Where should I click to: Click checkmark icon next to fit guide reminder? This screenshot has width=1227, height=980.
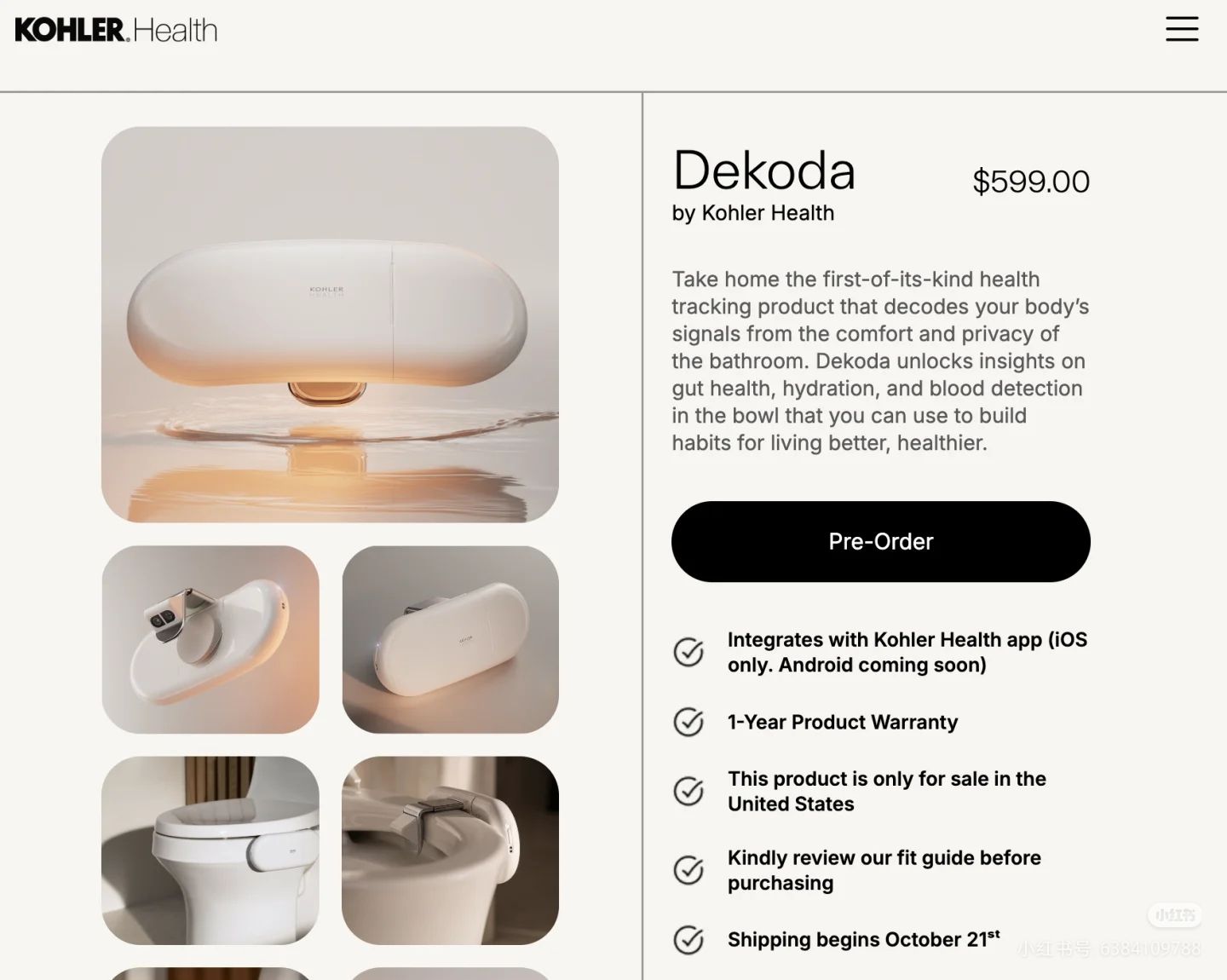point(688,870)
